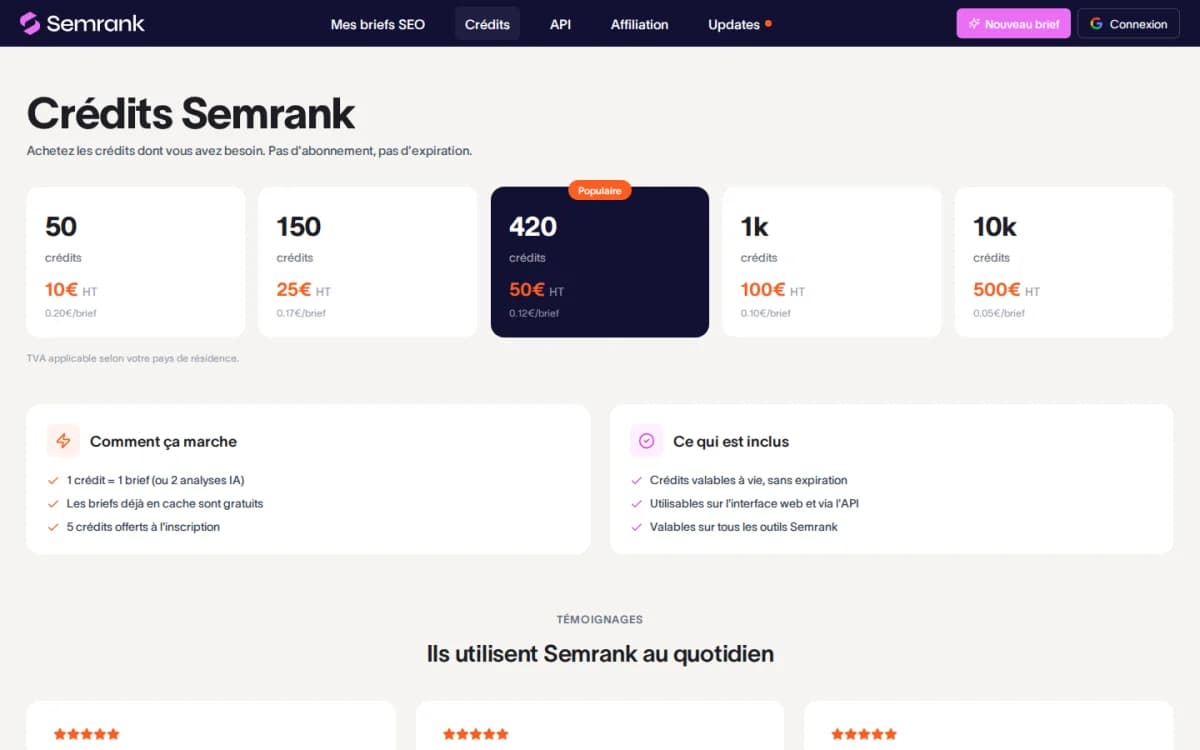
Task: Click the 500€ HT price
Action: (1007, 290)
